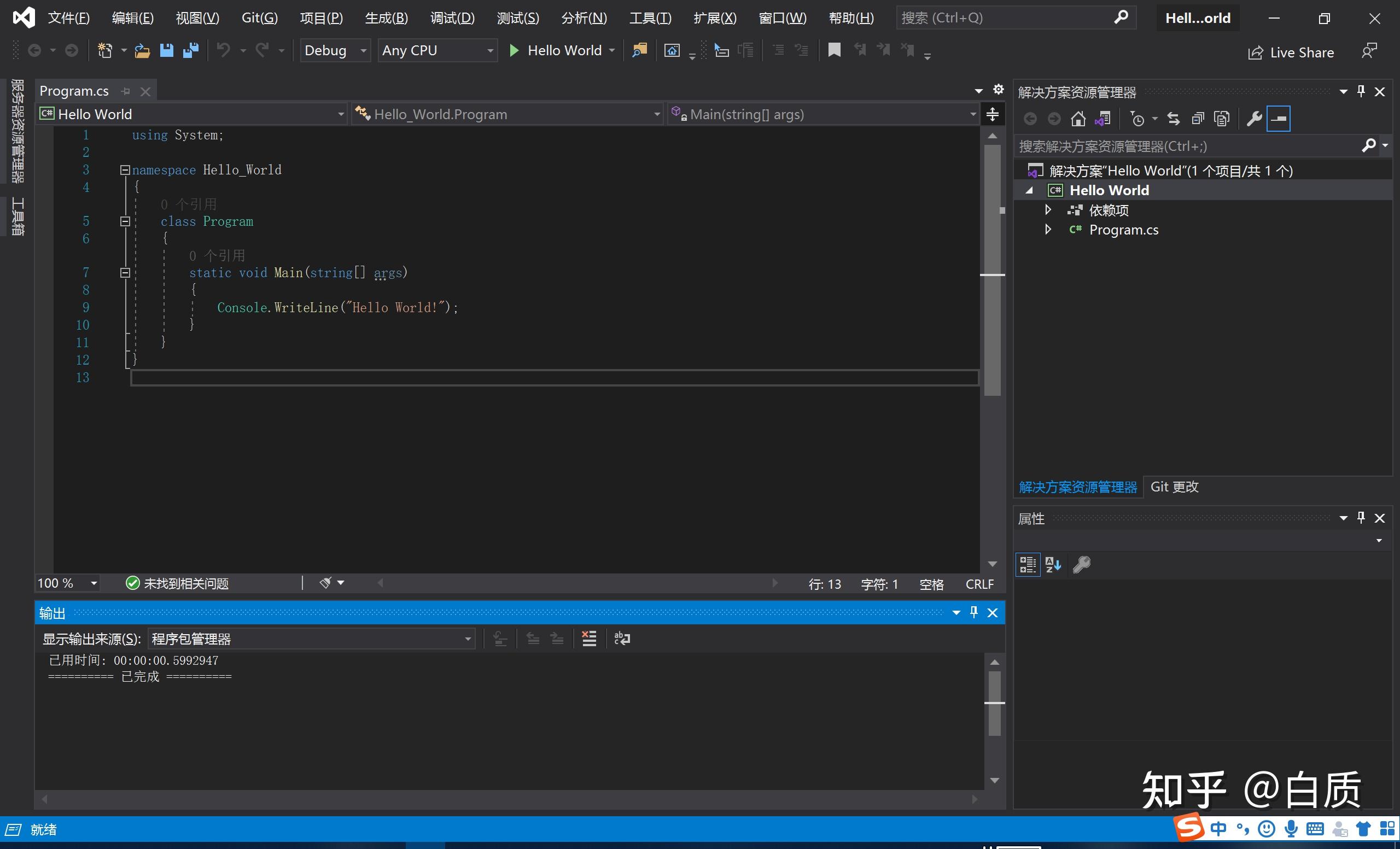
Task: Click the Send Feedback person icon
Action: 1369,51
